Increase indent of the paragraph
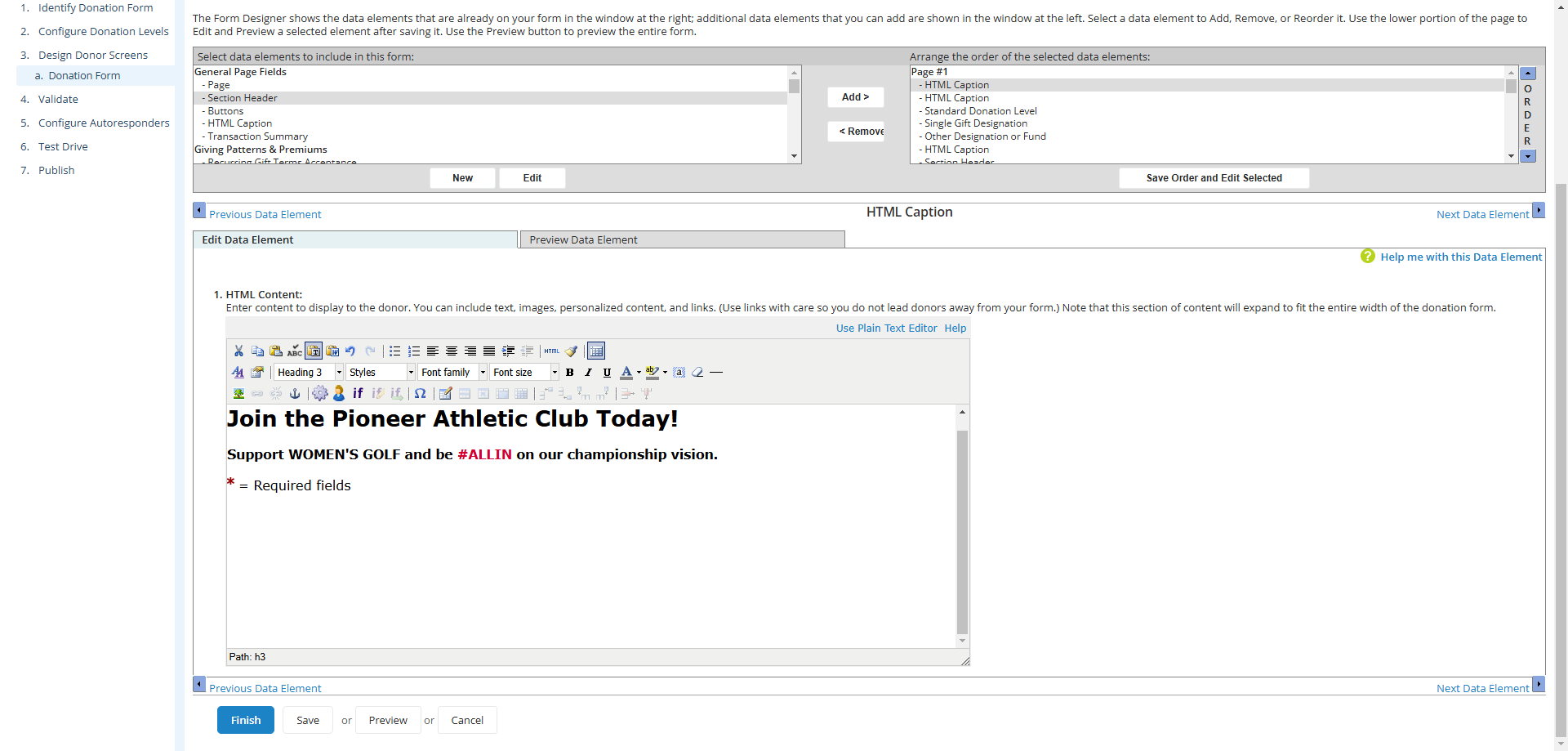Image resolution: width=1568 pixels, height=751 pixels. point(508,351)
